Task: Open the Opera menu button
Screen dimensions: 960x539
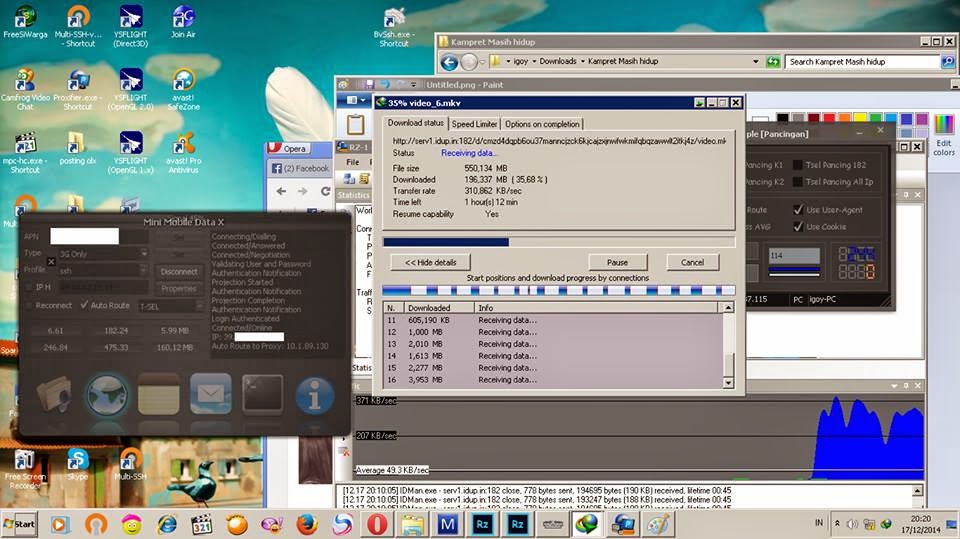Action: 288,148
